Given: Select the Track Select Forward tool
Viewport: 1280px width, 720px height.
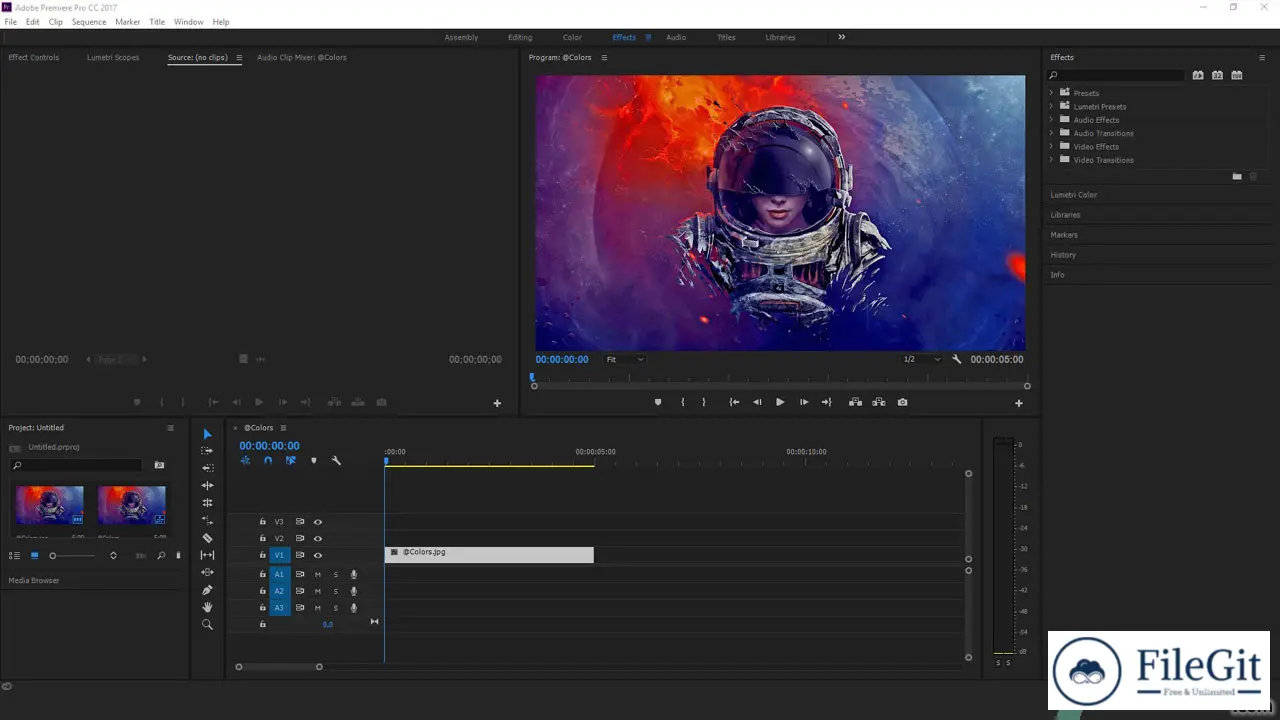Looking at the screenshot, I should [x=207, y=451].
